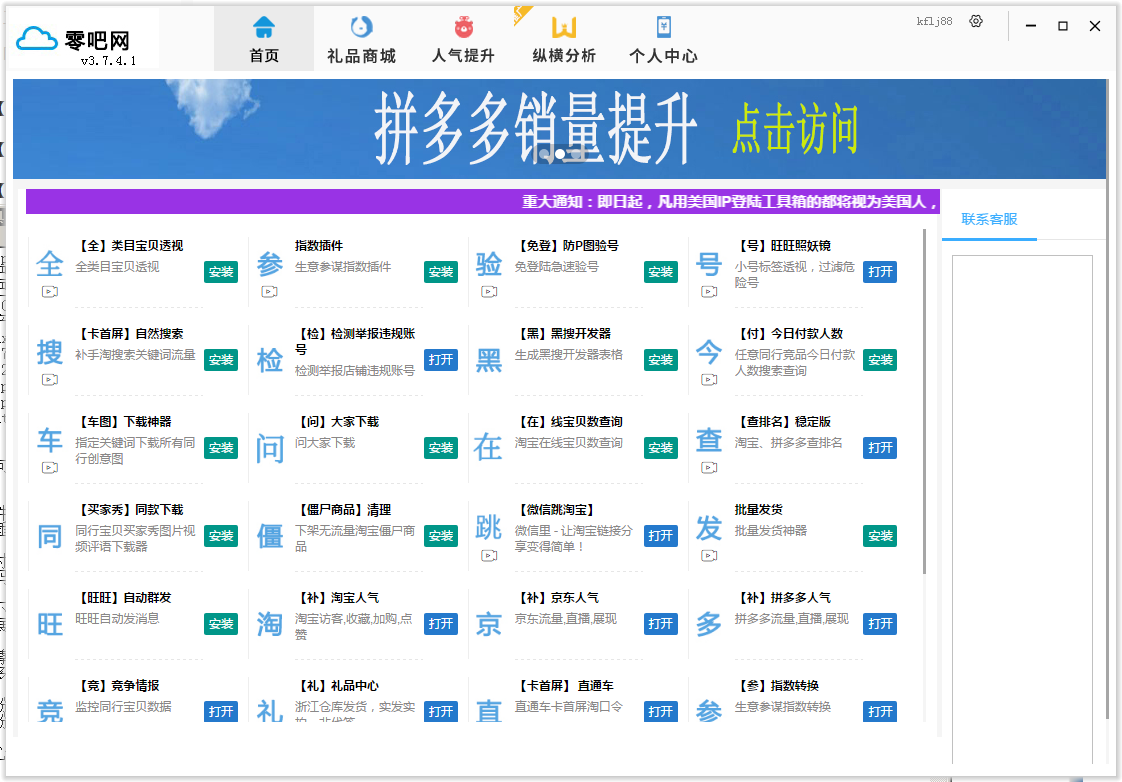Install 黑搜开发器 tool
The height and width of the screenshot is (782, 1122).
660,360
